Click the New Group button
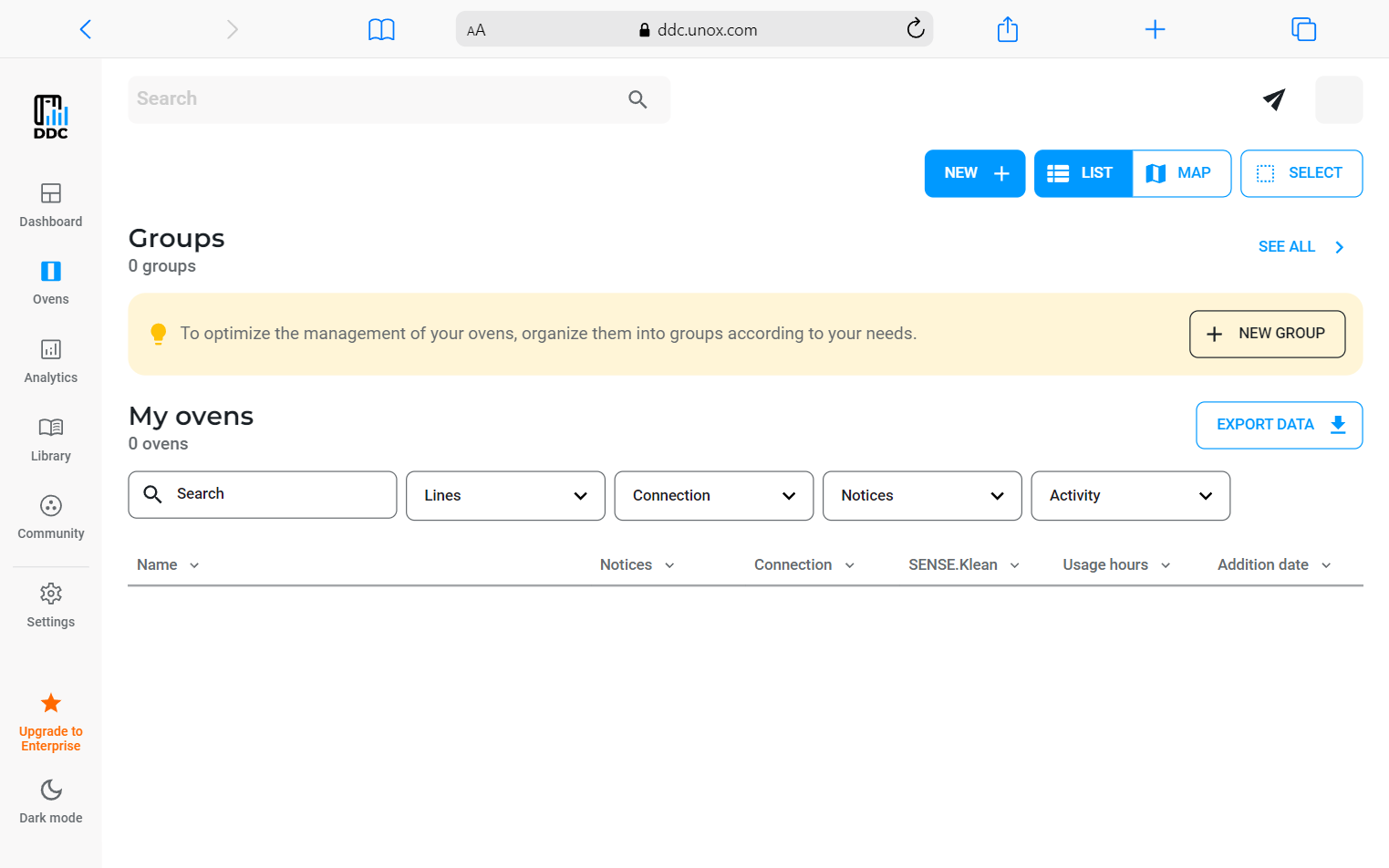The width and height of the screenshot is (1389, 868). point(1267,334)
